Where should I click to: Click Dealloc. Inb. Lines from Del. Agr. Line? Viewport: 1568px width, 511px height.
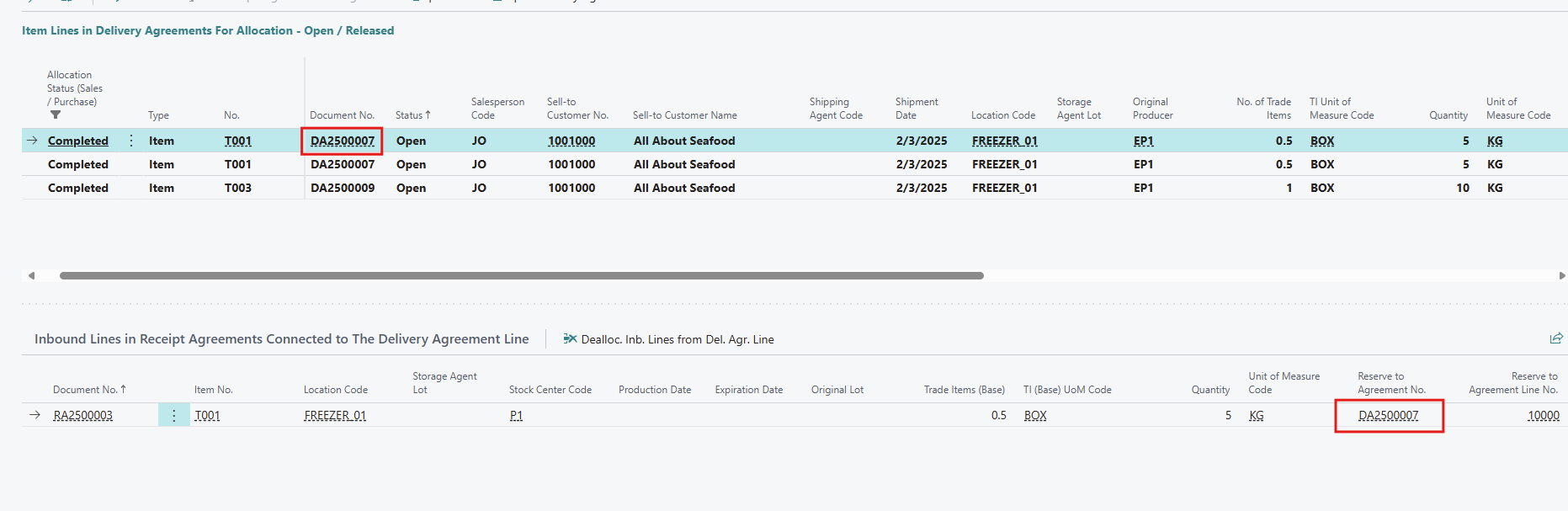(668, 339)
